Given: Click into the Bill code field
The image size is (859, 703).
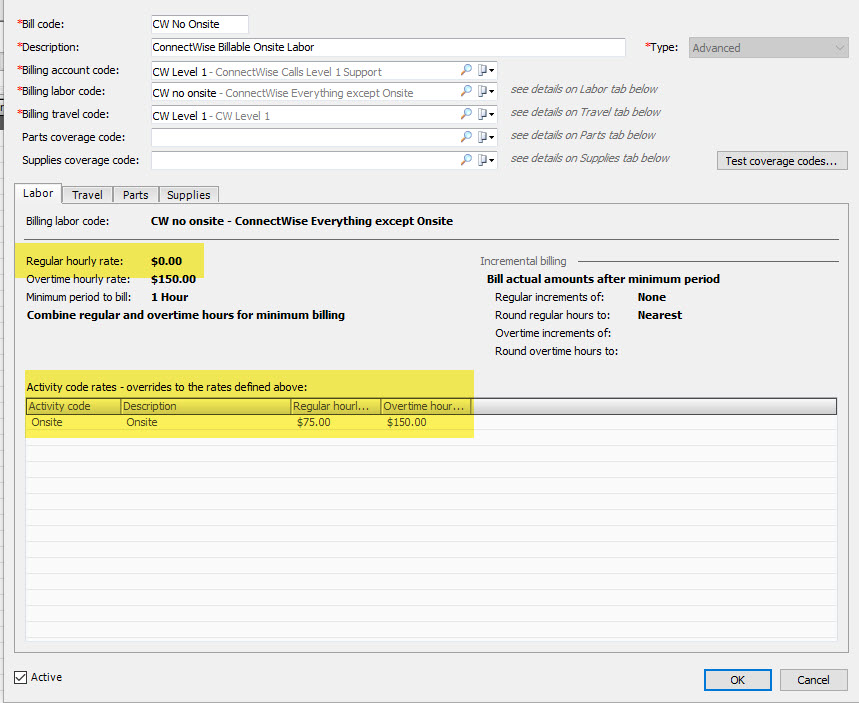Looking at the screenshot, I should coord(200,24).
